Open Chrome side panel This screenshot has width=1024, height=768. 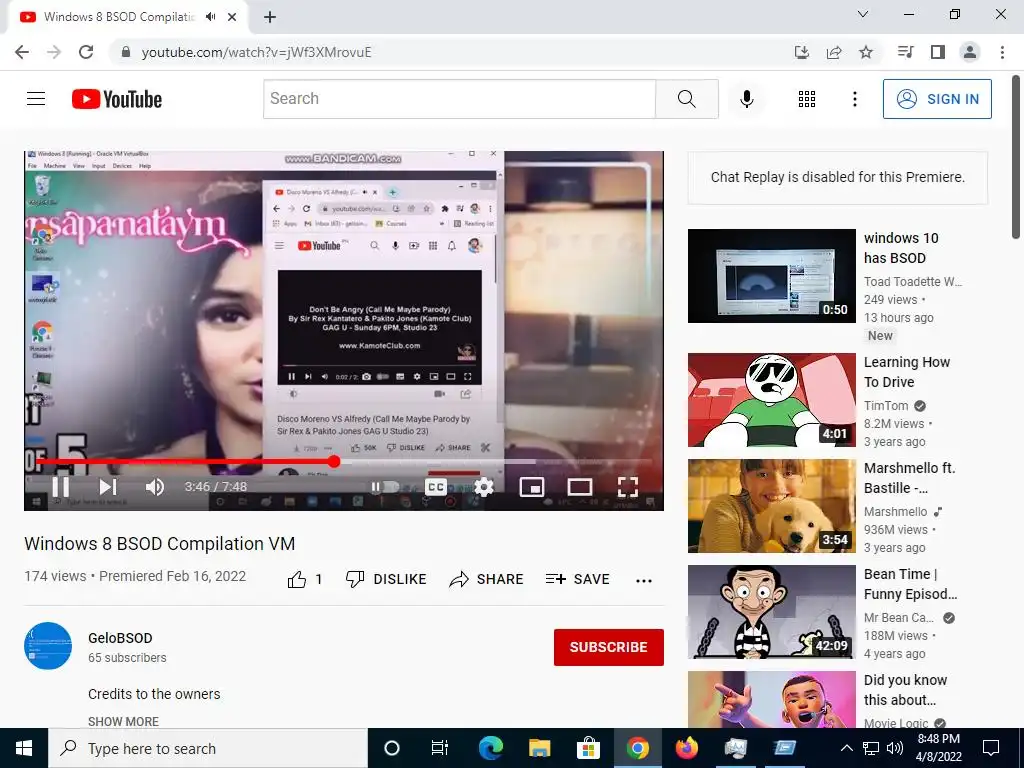pyautogui.click(x=938, y=52)
